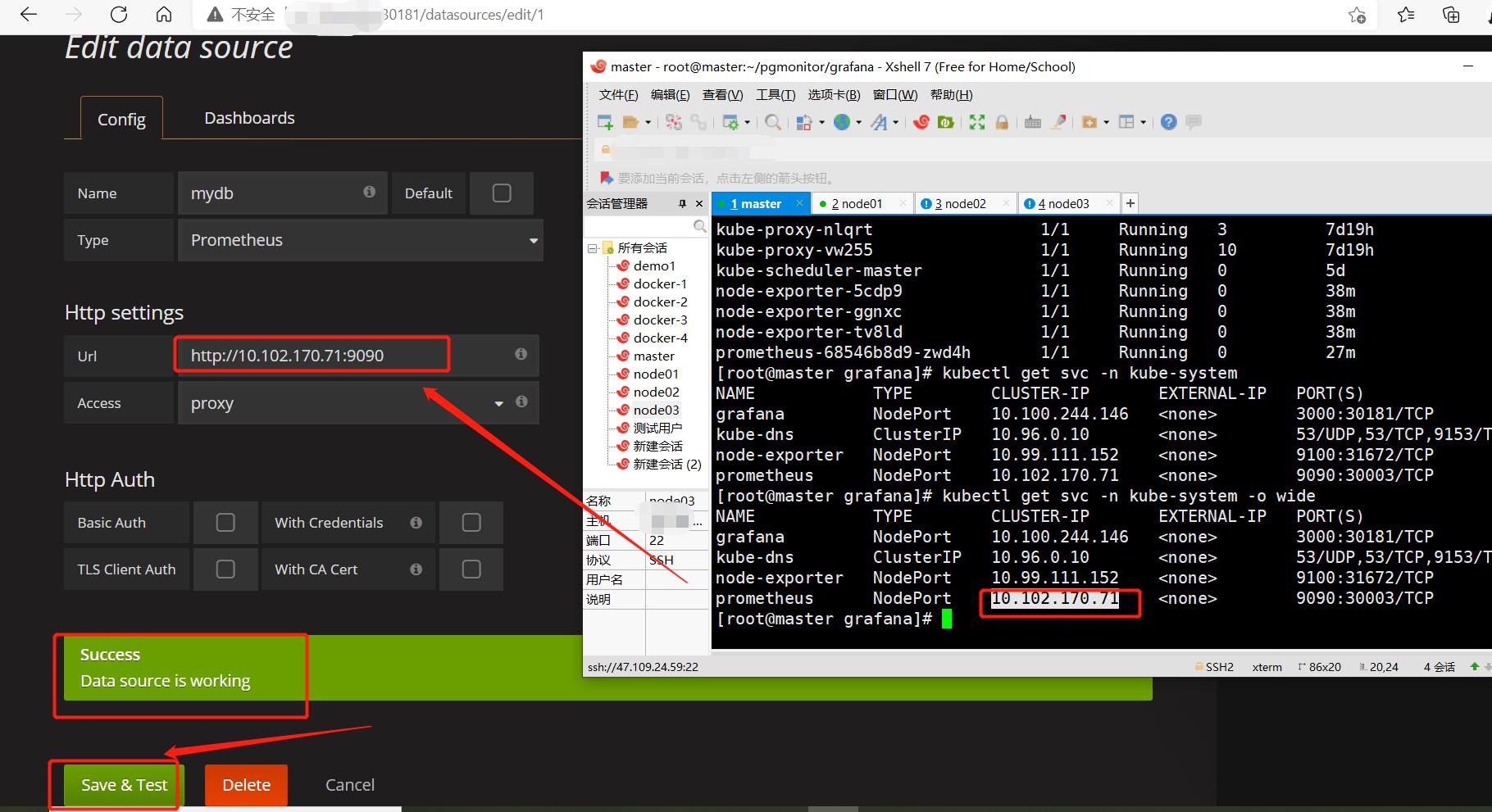This screenshot has width=1492, height=812.
Task: Close the session manager panel
Action: tap(699, 203)
